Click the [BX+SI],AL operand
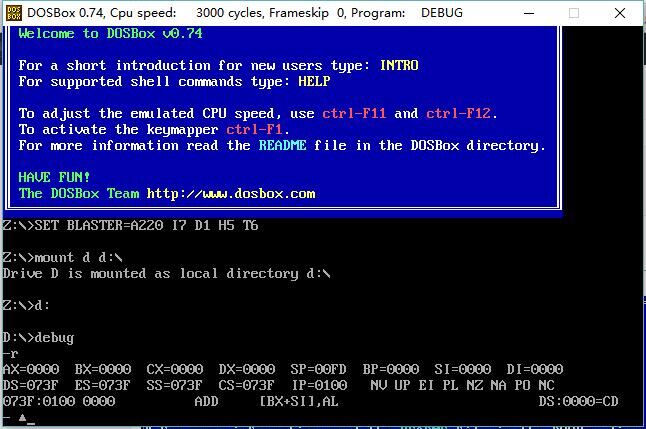The height and width of the screenshot is (429, 646). [299, 401]
